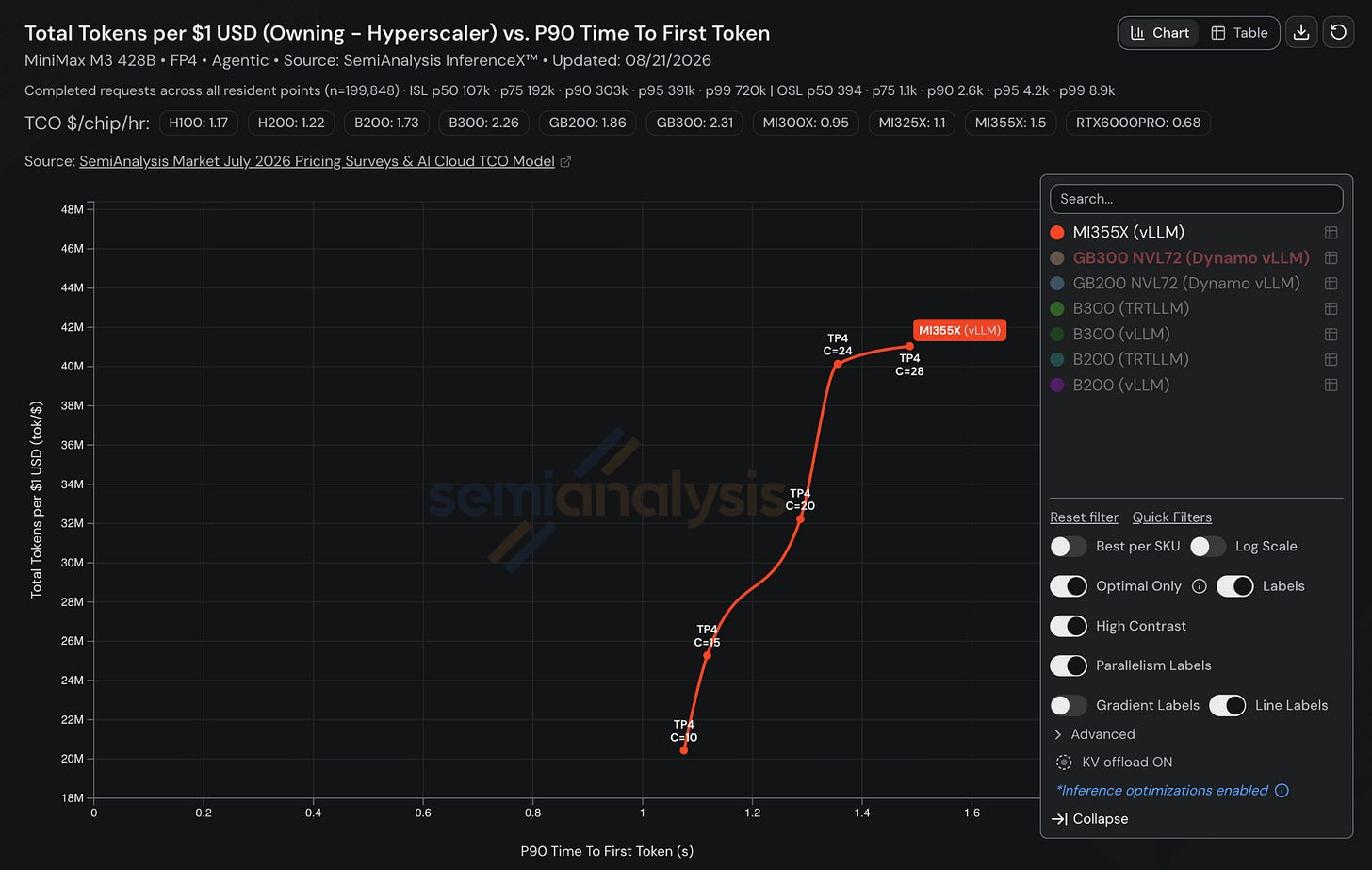This screenshot has width=1372, height=870.
Task: Open table icon for B200 (TRTLLM) row
Action: (x=1331, y=359)
